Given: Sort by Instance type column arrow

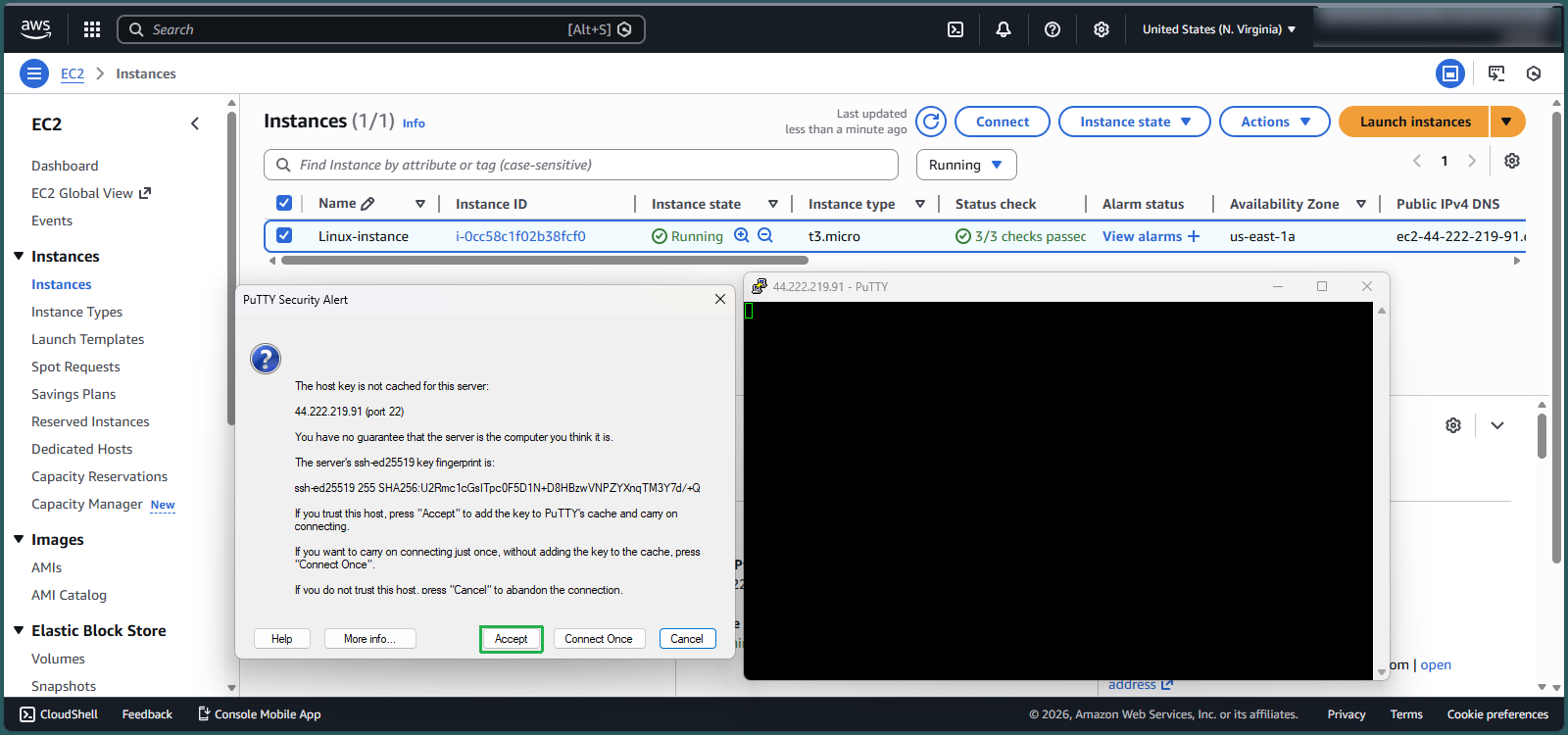Looking at the screenshot, I should pos(920,204).
